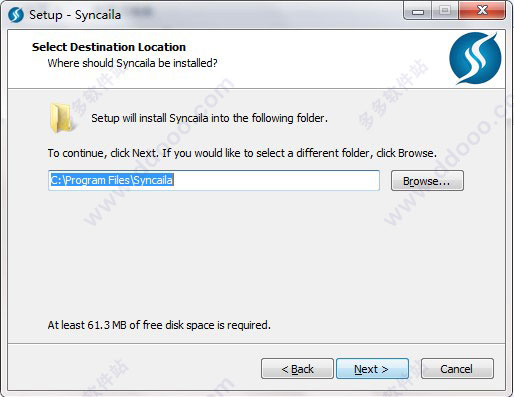This screenshot has width=514, height=397.
Task: Cancel the Syncaila installation
Action: [x=457, y=369]
